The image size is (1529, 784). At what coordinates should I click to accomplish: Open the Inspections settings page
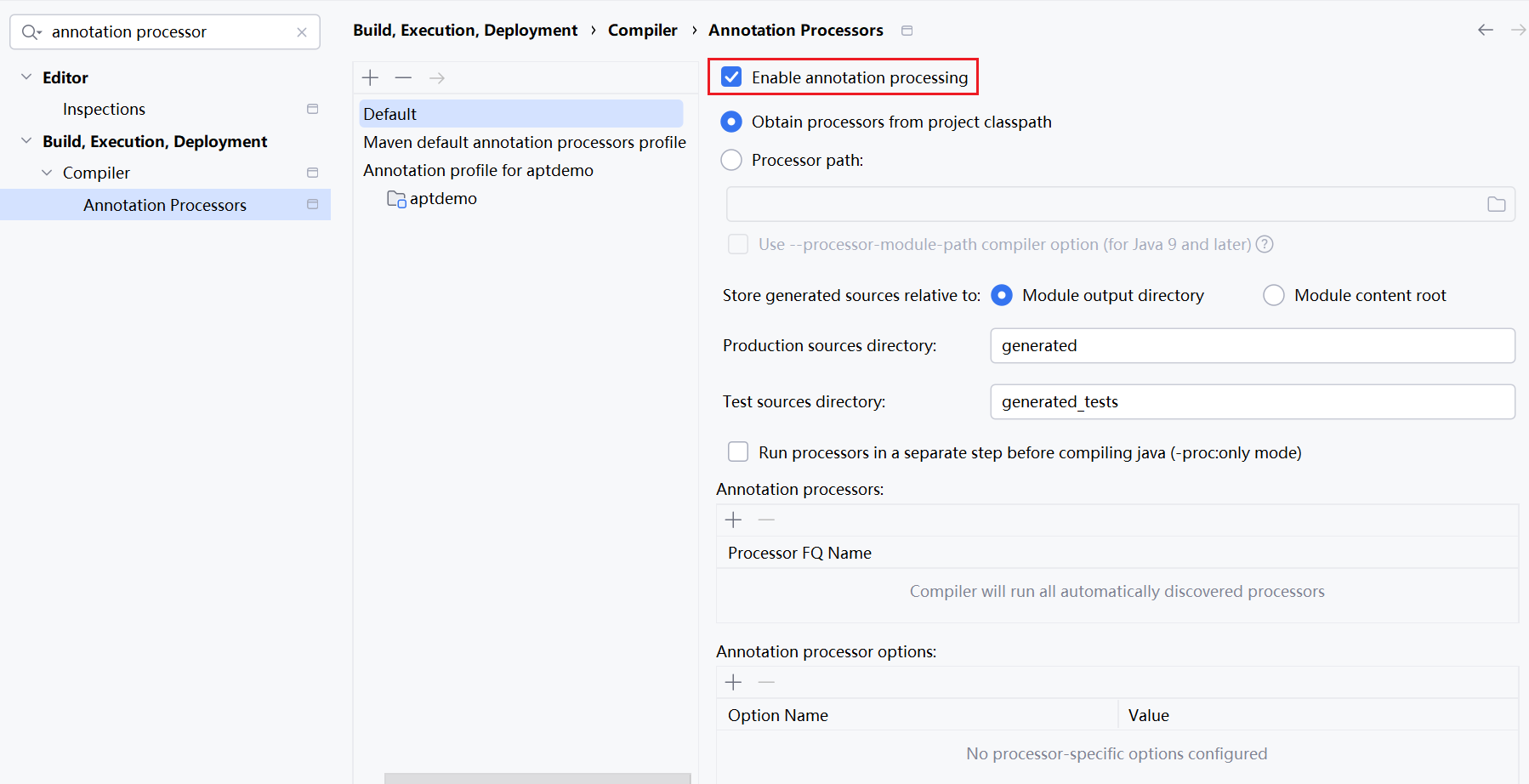(x=104, y=110)
